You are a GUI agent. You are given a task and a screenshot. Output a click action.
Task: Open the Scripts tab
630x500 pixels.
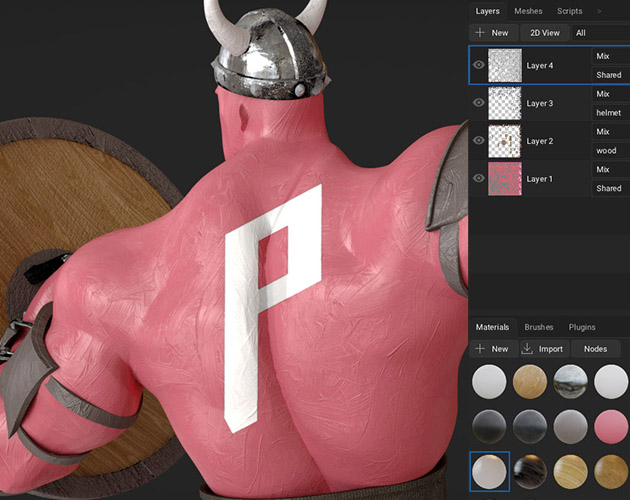(569, 11)
